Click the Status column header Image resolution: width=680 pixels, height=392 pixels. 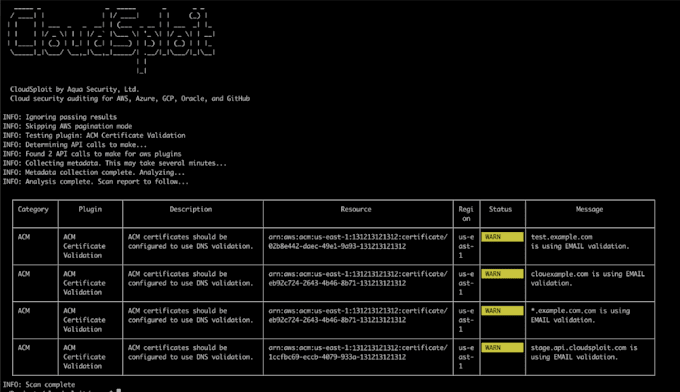coord(500,209)
